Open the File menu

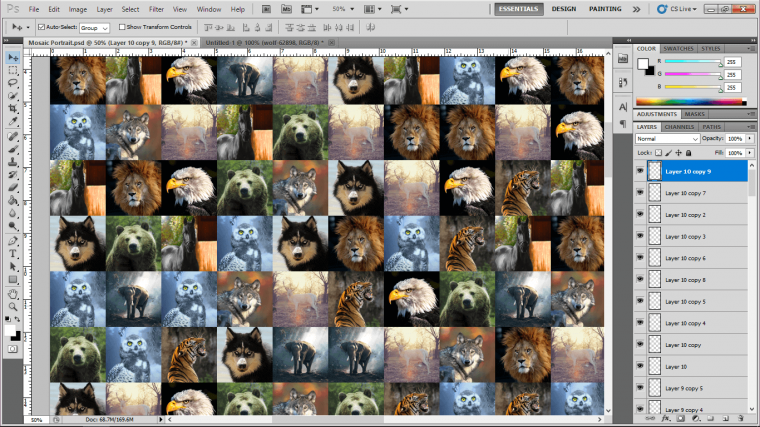(x=34, y=9)
